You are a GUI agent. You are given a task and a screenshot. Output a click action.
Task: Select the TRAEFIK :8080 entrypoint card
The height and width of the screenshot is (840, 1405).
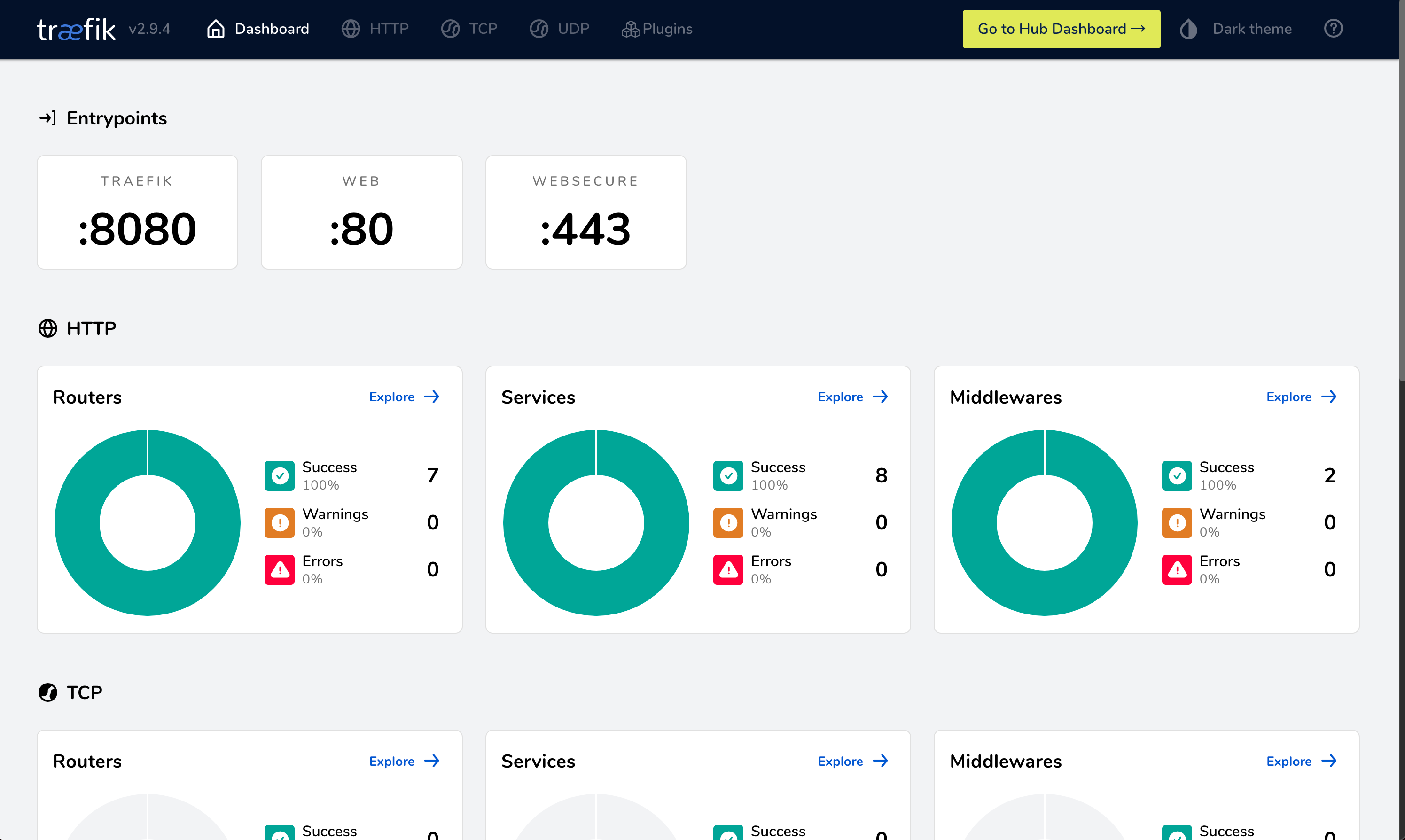tap(138, 212)
